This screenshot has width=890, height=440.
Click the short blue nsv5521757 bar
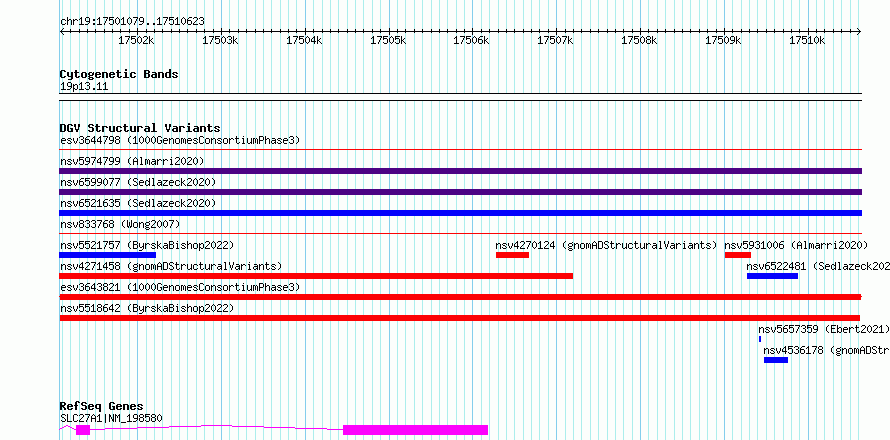(x=107, y=255)
